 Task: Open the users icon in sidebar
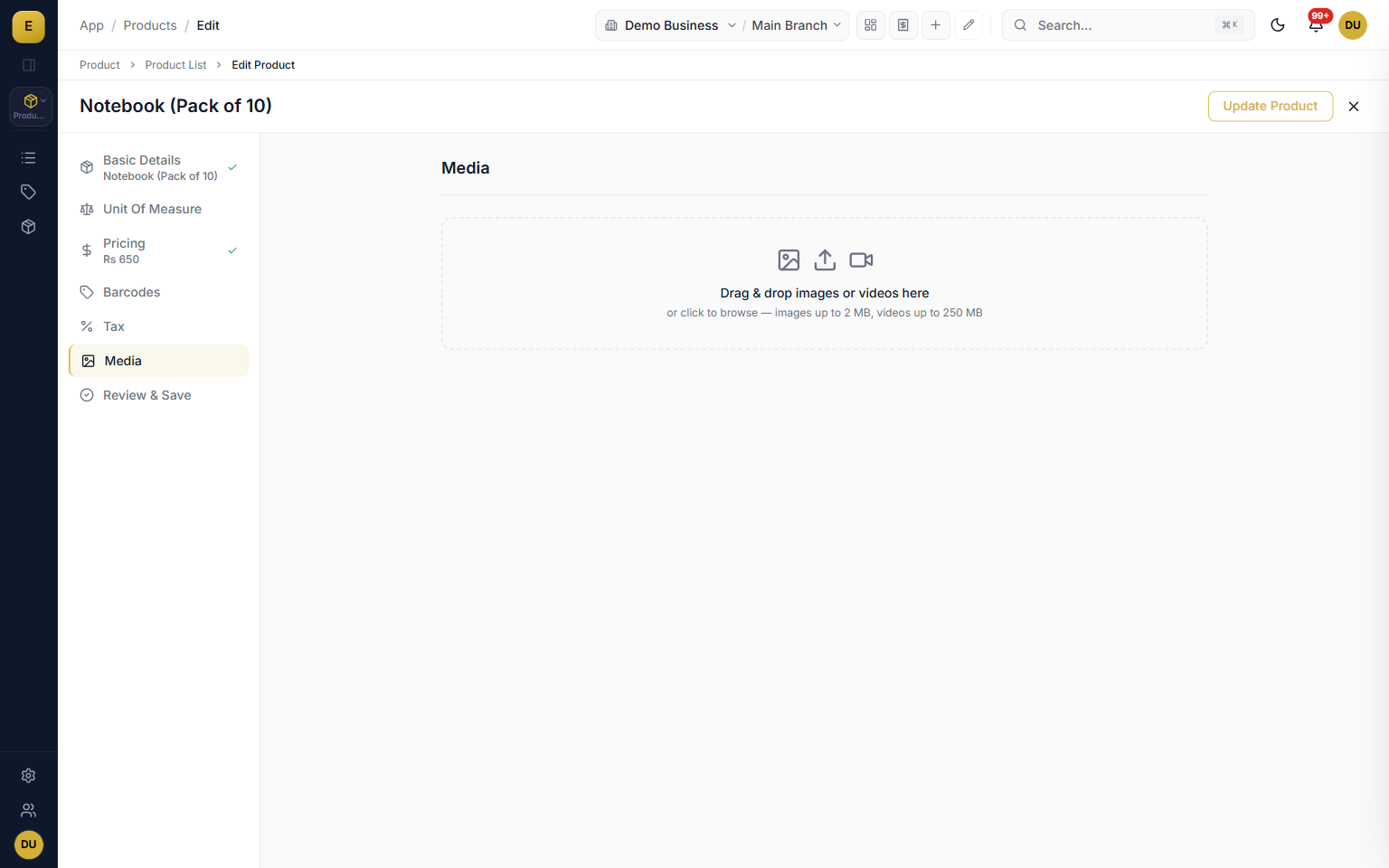tap(29, 810)
